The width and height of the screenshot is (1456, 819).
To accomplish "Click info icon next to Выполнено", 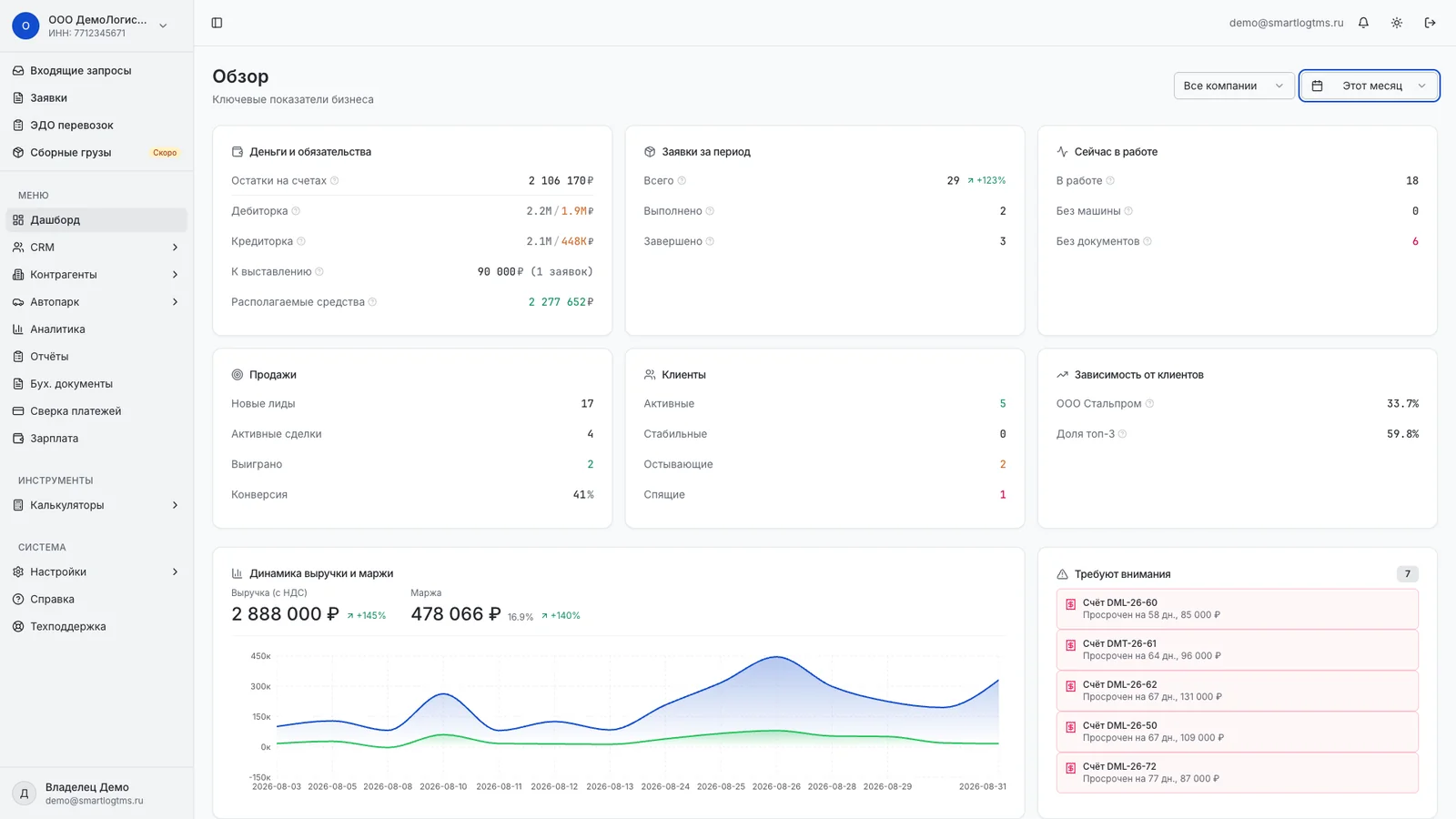I will (x=710, y=211).
